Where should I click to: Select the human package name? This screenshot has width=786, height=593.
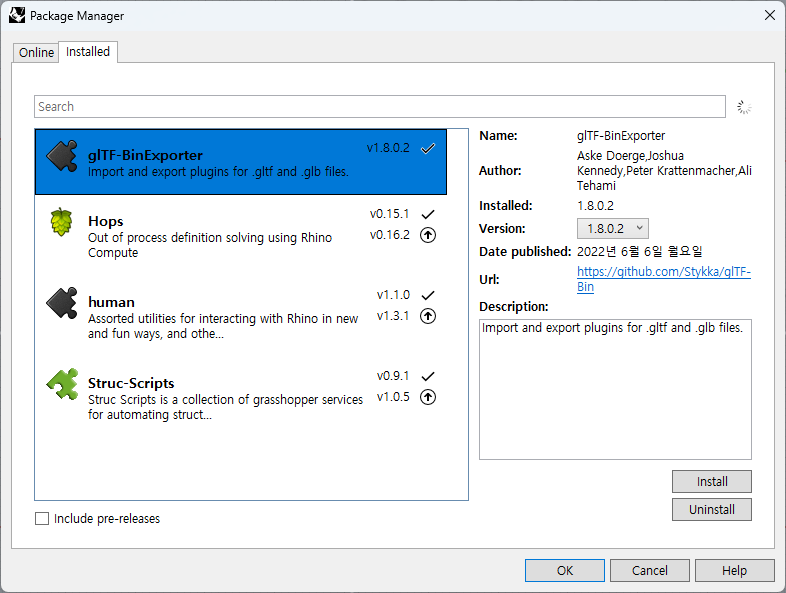coord(111,302)
